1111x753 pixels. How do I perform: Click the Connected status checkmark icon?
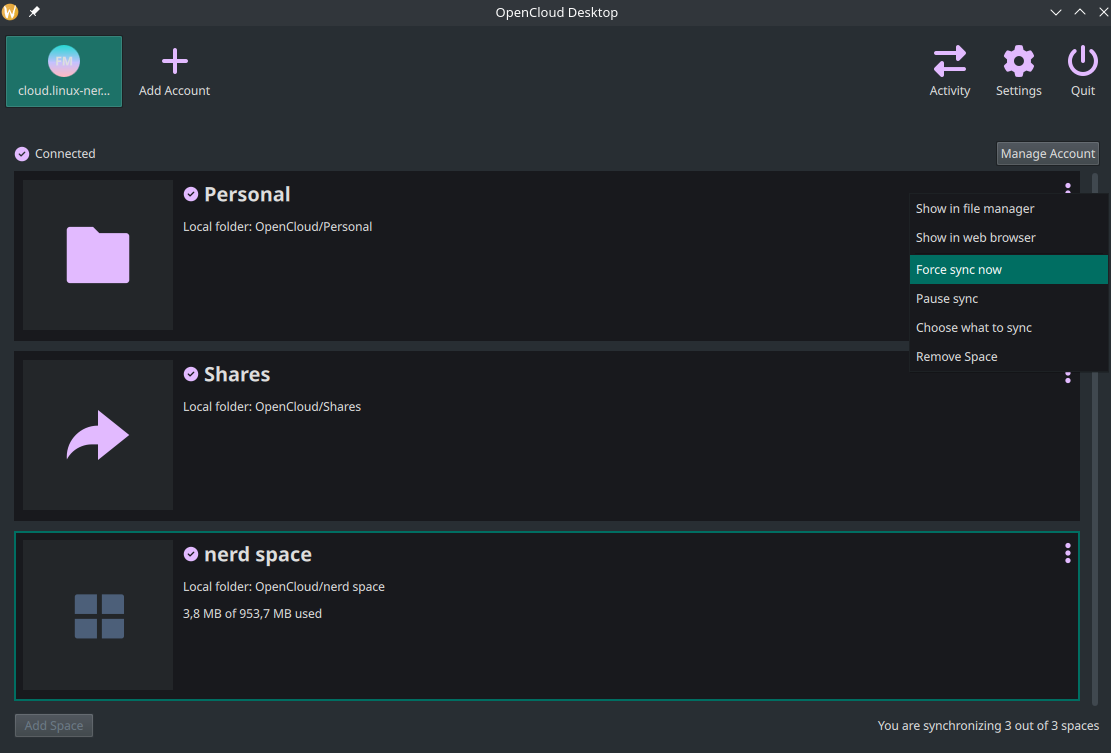pos(22,154)
